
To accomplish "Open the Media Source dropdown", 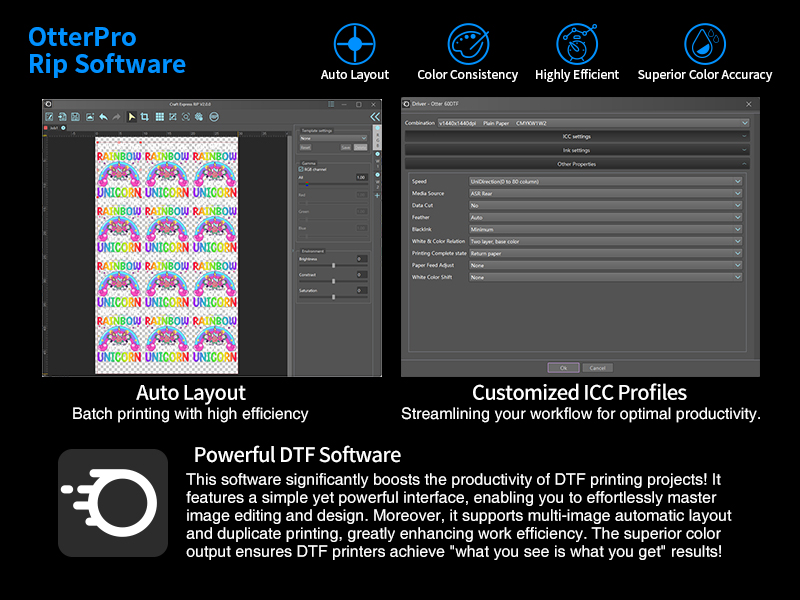I will click(x=606, y=193).
